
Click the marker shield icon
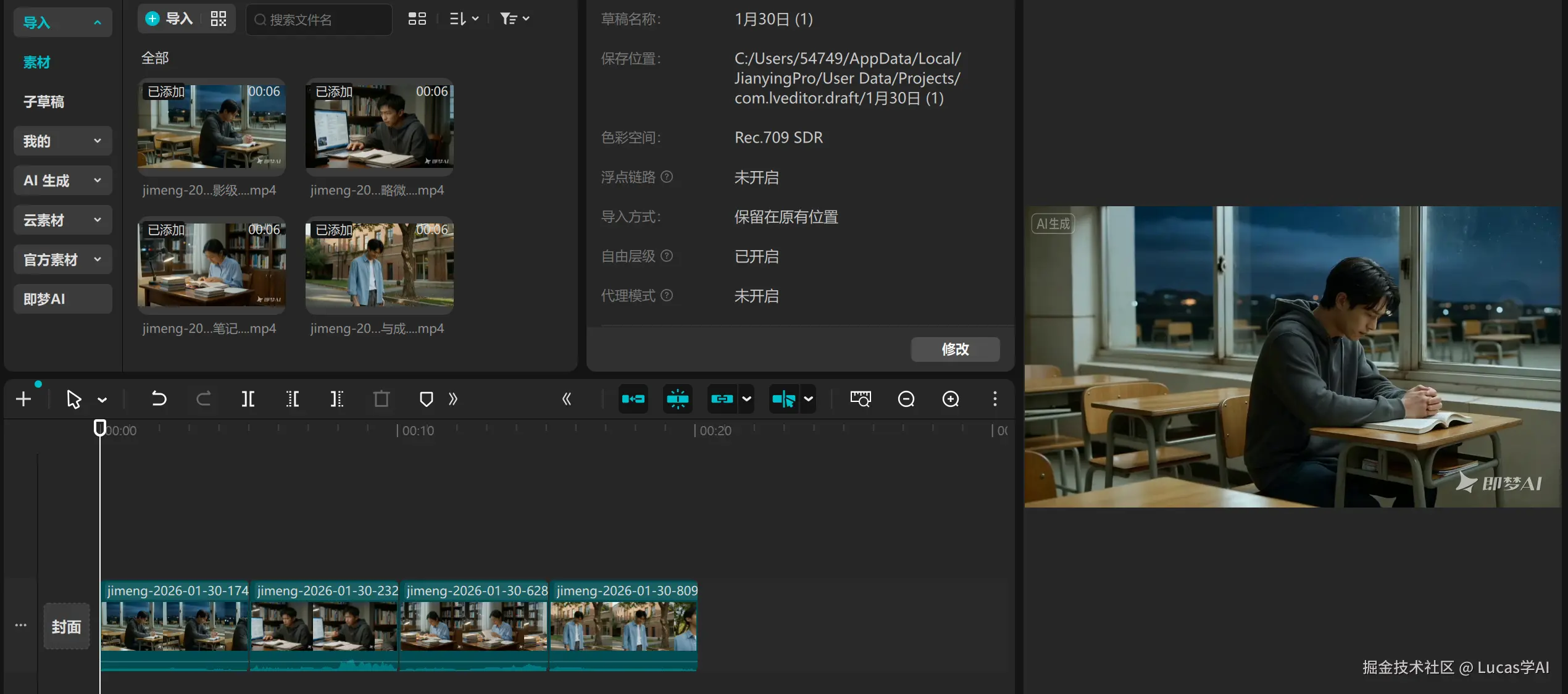pyautogui.click(x=426, y=399)
